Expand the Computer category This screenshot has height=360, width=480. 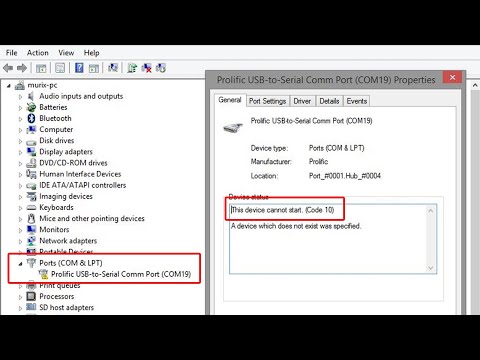click(x=20, y=130)
